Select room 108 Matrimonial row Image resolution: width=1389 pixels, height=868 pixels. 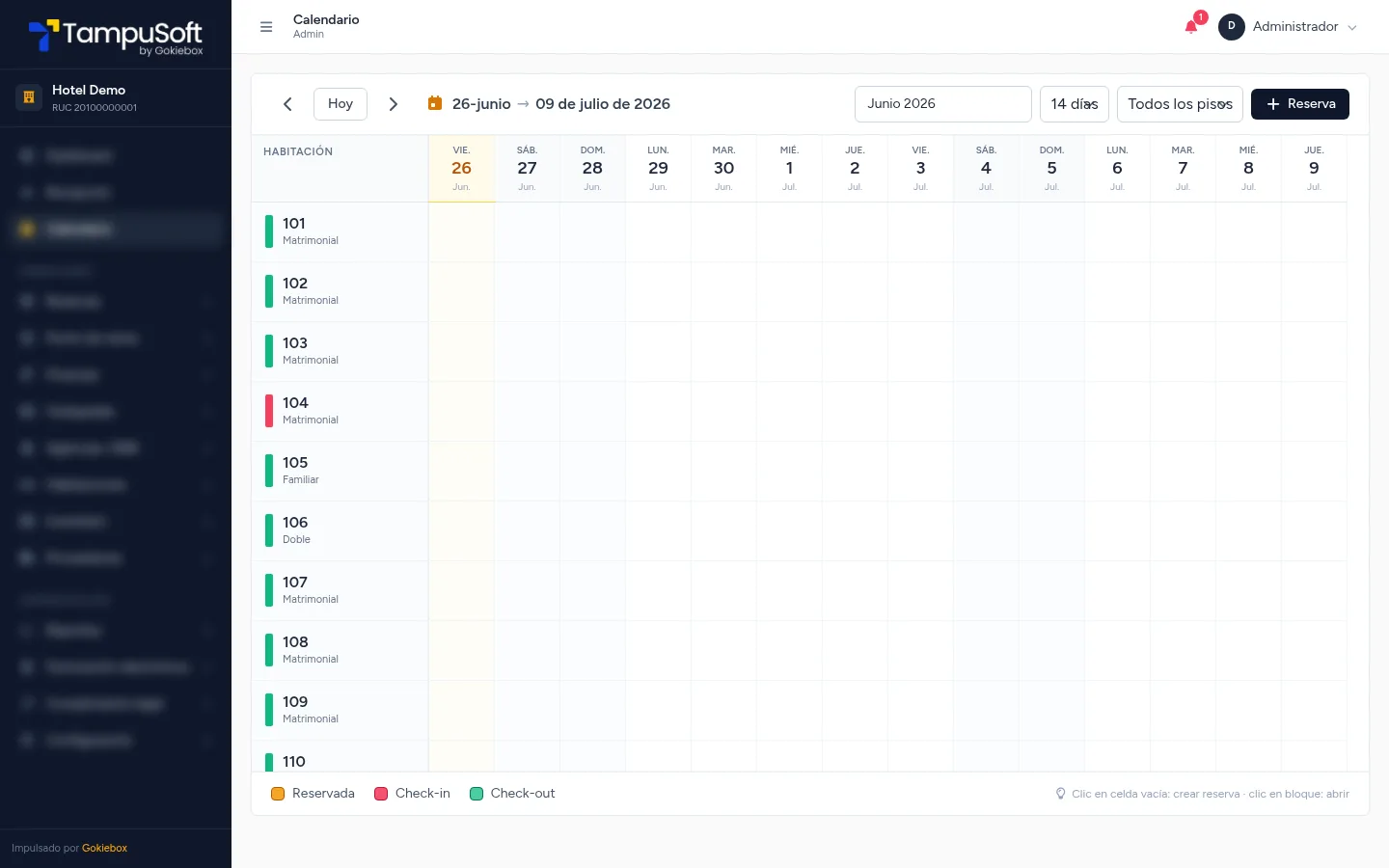point(340,650)
